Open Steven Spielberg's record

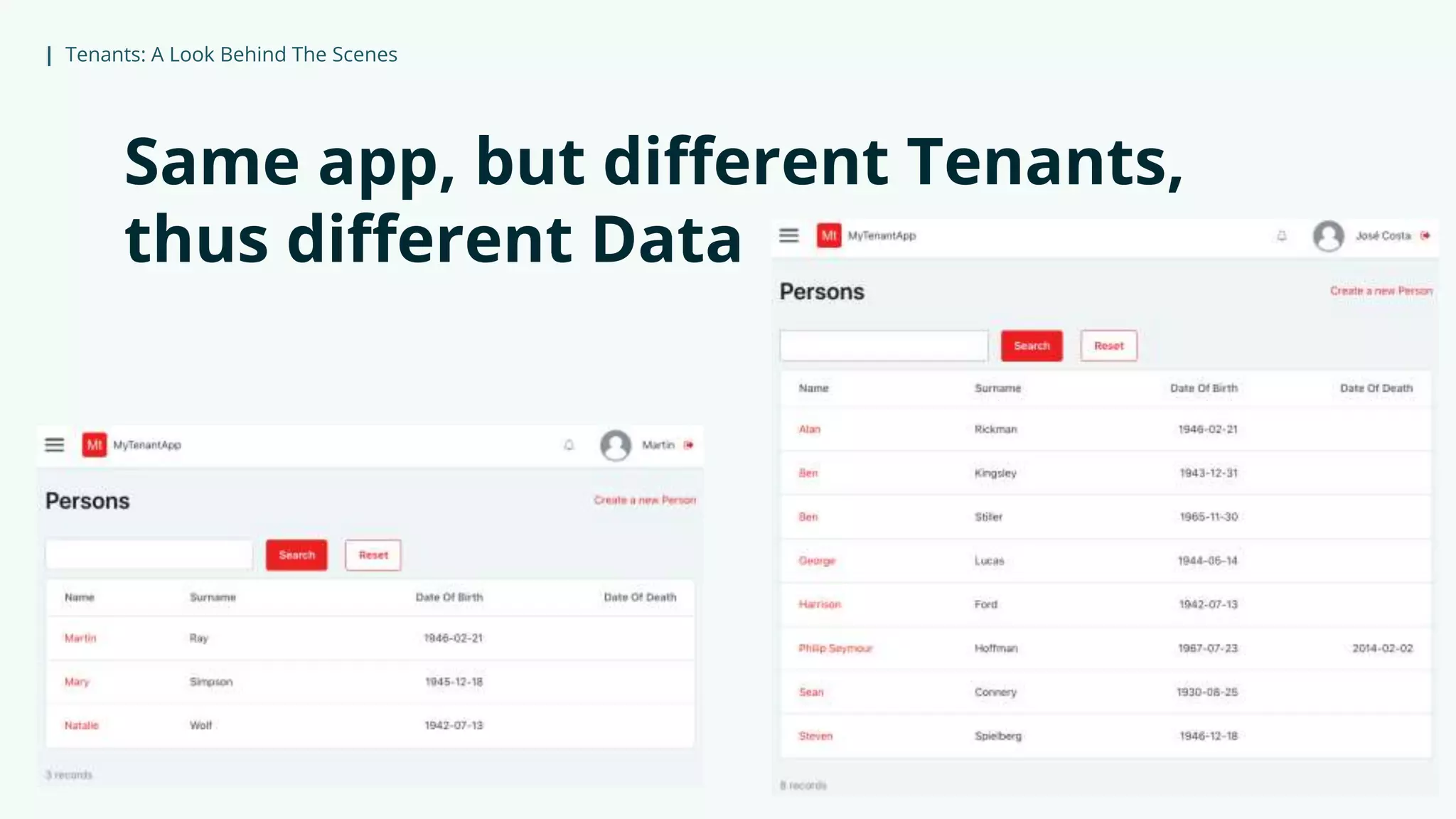point(815,736)
